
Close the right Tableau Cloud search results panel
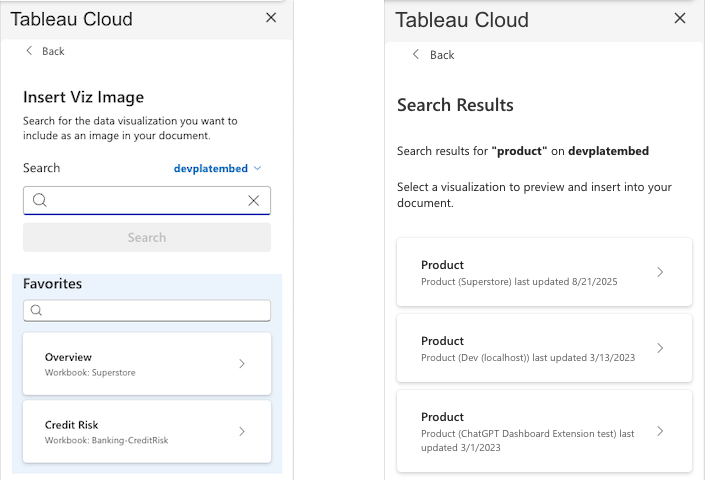click(x=680, y=18)
